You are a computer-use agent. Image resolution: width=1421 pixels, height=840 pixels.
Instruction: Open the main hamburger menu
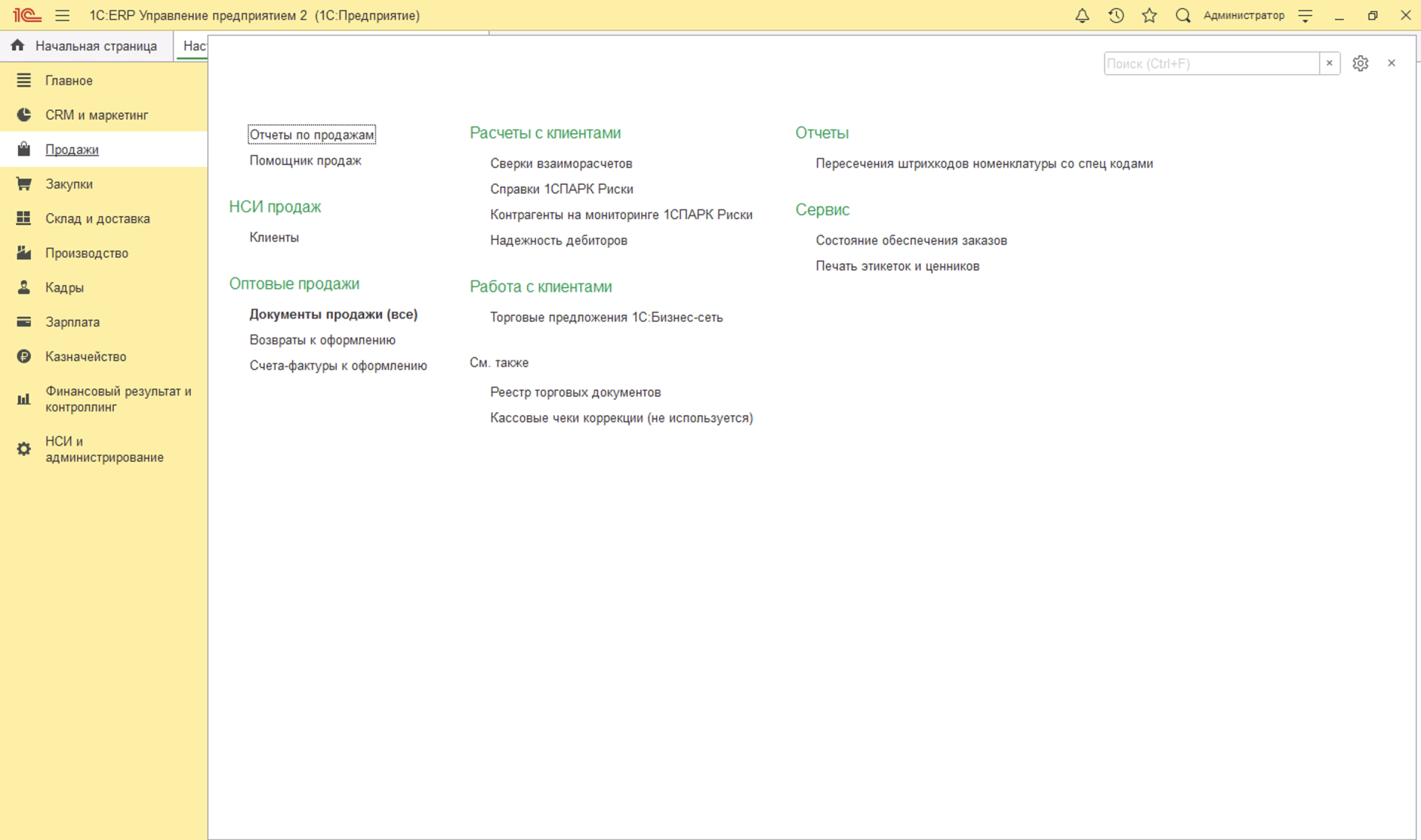62,16
